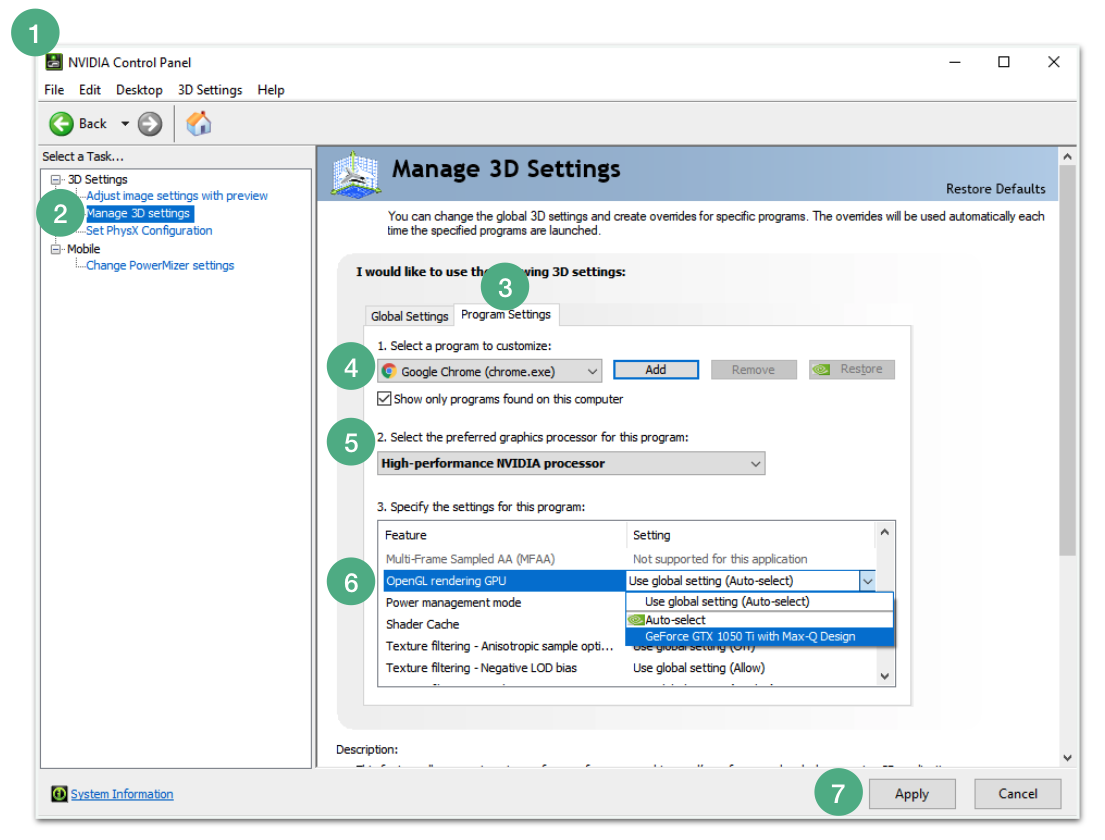
Task: Open the Back button history dropdown arrow
Action: click(x=125, y=124)
